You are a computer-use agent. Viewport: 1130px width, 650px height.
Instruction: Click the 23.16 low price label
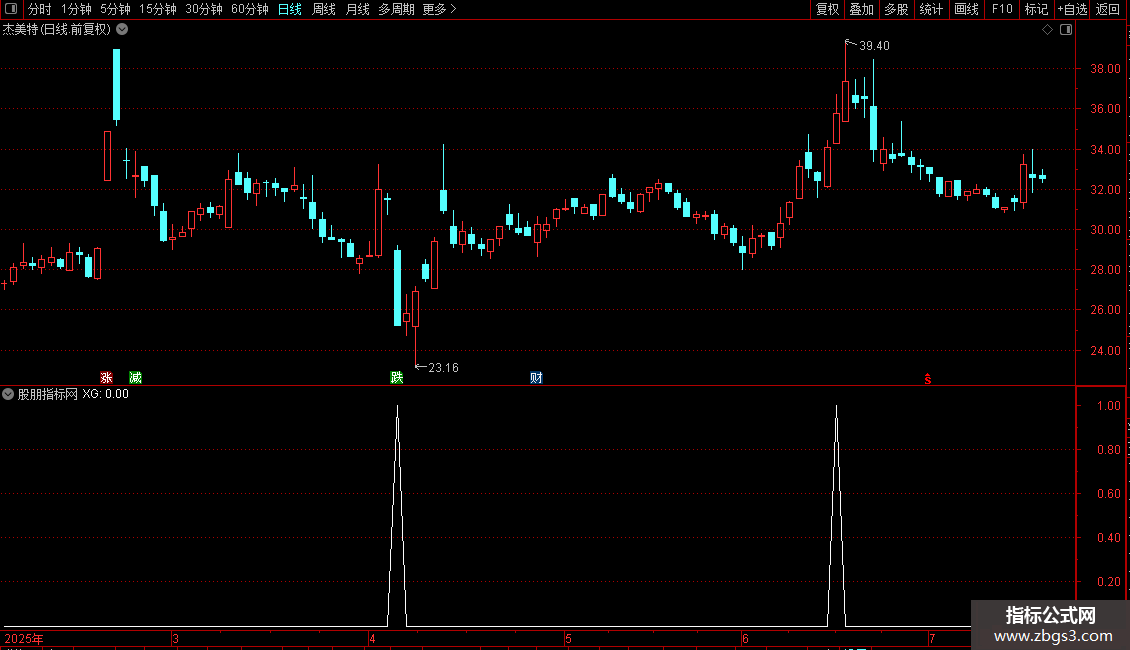tap(443, 368)
